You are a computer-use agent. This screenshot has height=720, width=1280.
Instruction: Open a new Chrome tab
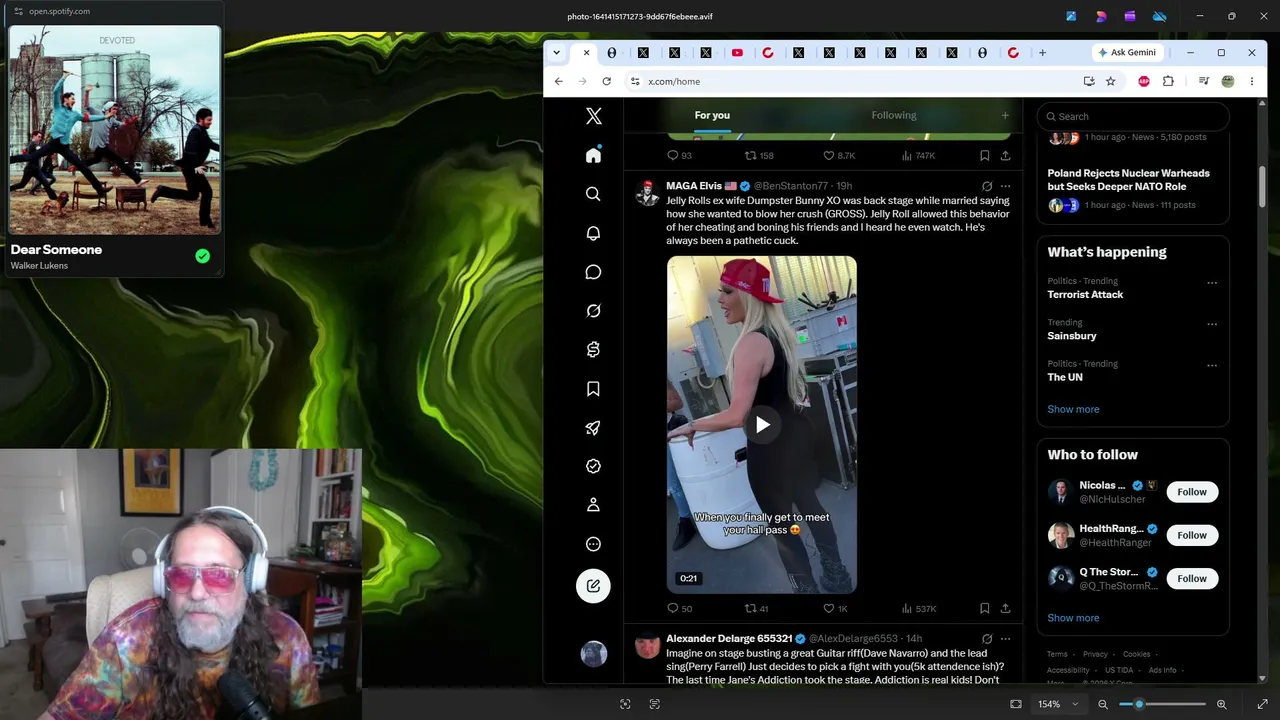click(1042, 53)
